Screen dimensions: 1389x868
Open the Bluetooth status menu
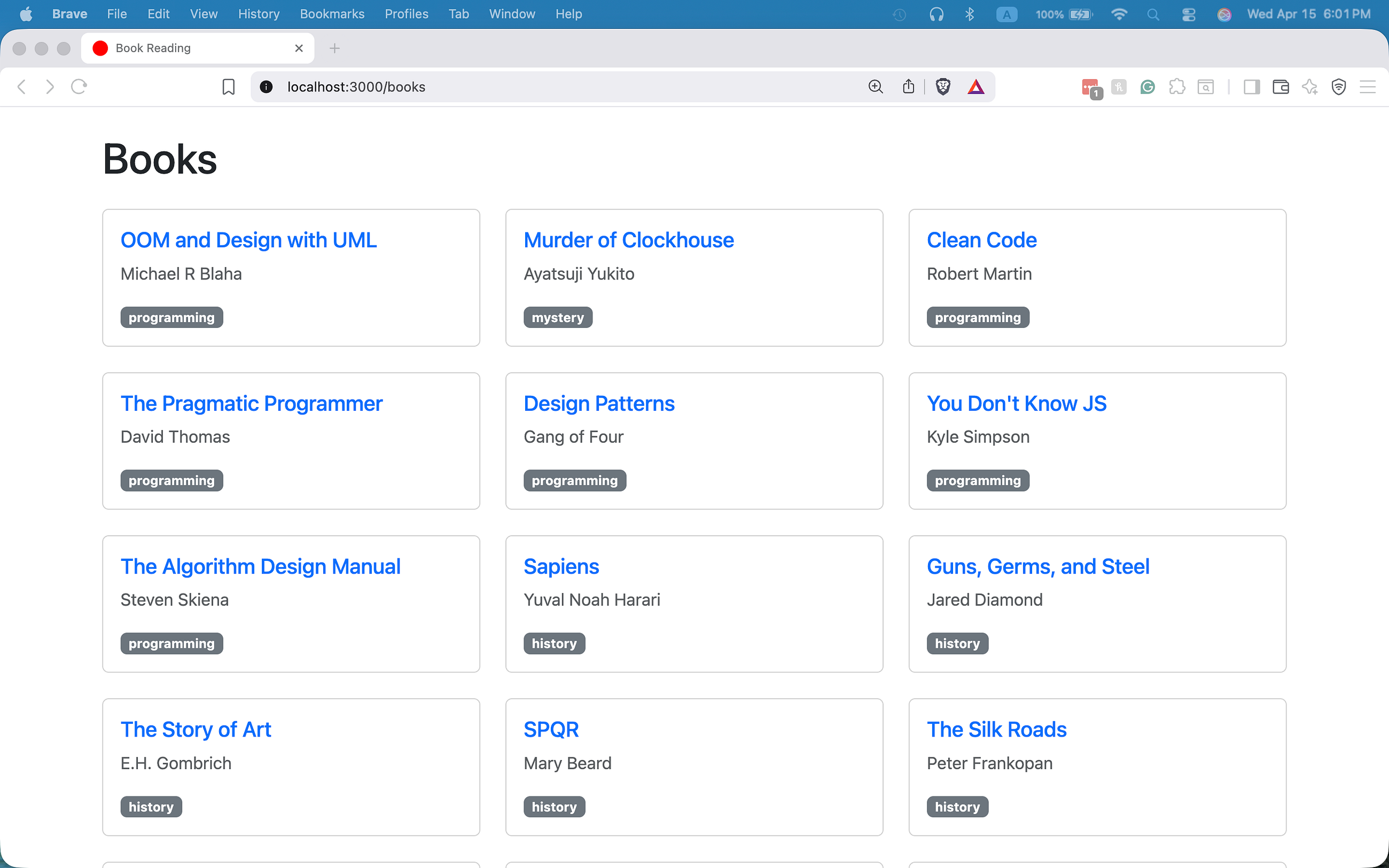click(x=970, y=14)
